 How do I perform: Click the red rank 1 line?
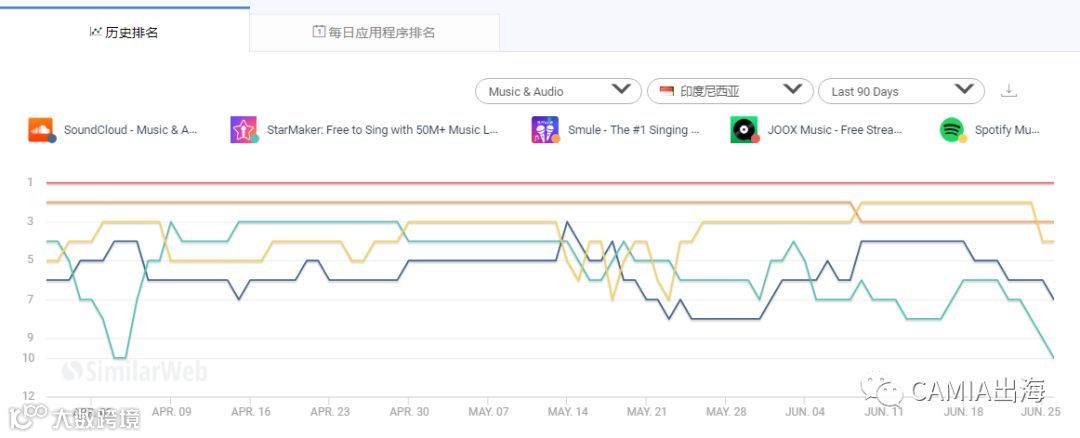550,183
